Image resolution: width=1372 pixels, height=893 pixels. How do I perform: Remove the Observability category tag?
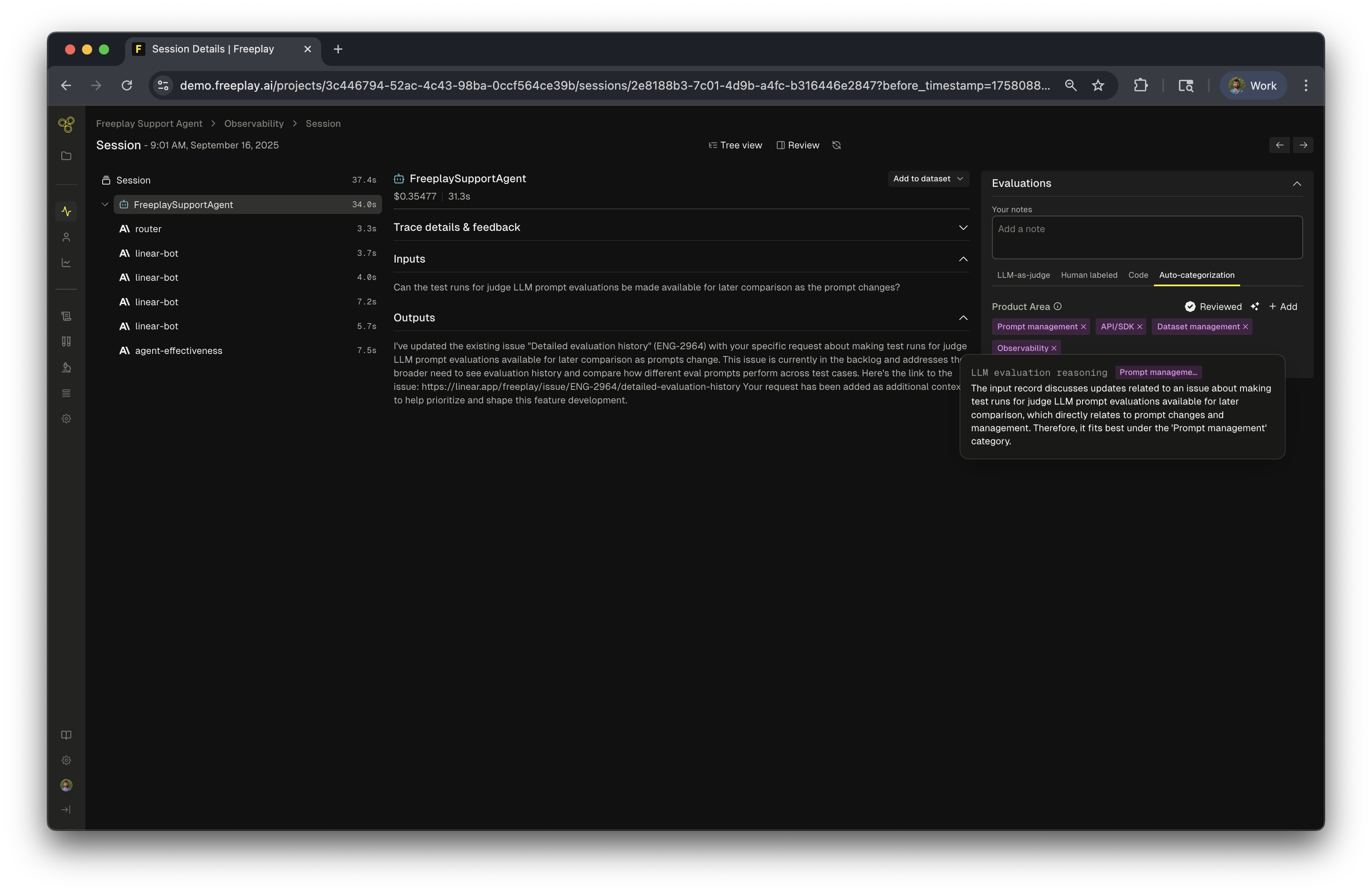(1054, 348)
